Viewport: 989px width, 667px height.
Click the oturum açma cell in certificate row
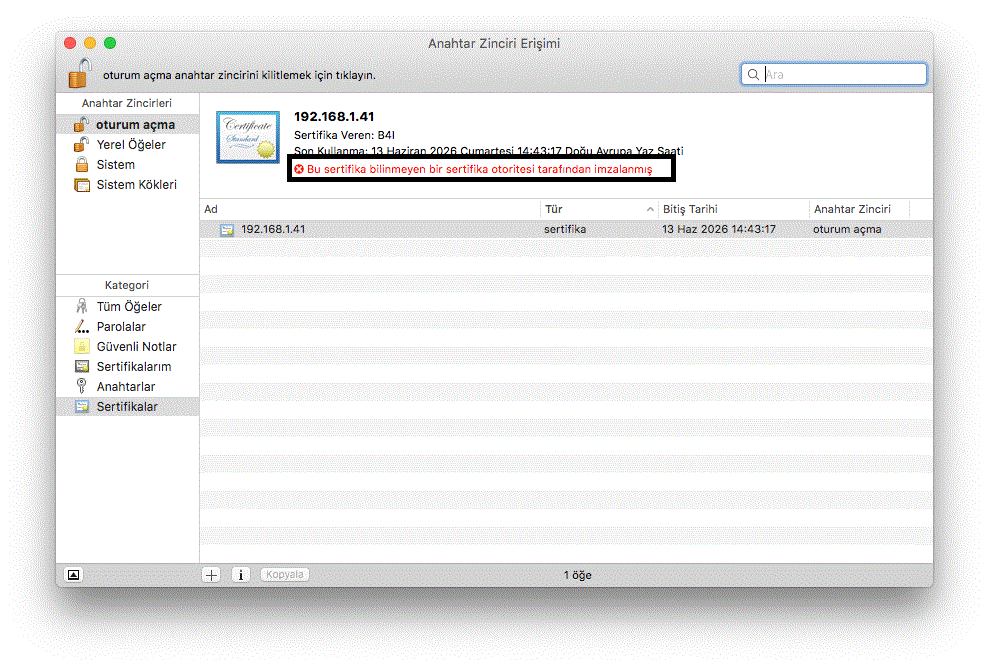(x=847, y=229)
